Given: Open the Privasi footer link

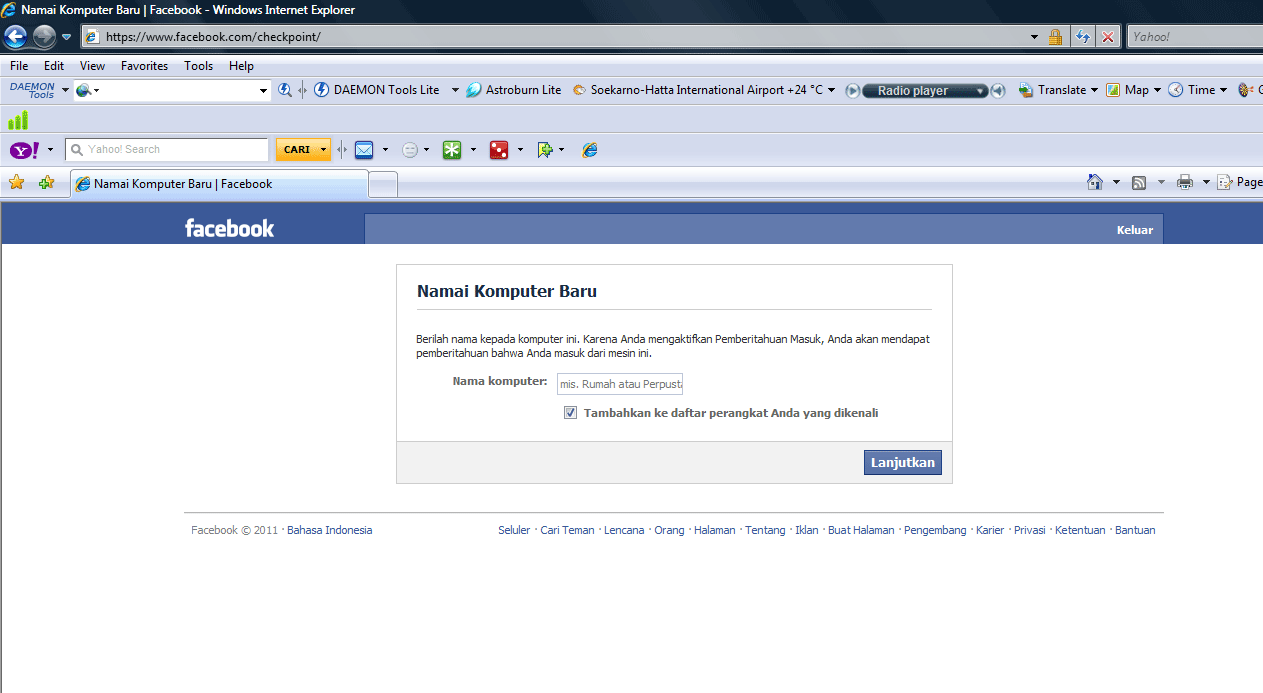Looking at the screenshot, I should pyautogui.click(x=1029, y=530).
